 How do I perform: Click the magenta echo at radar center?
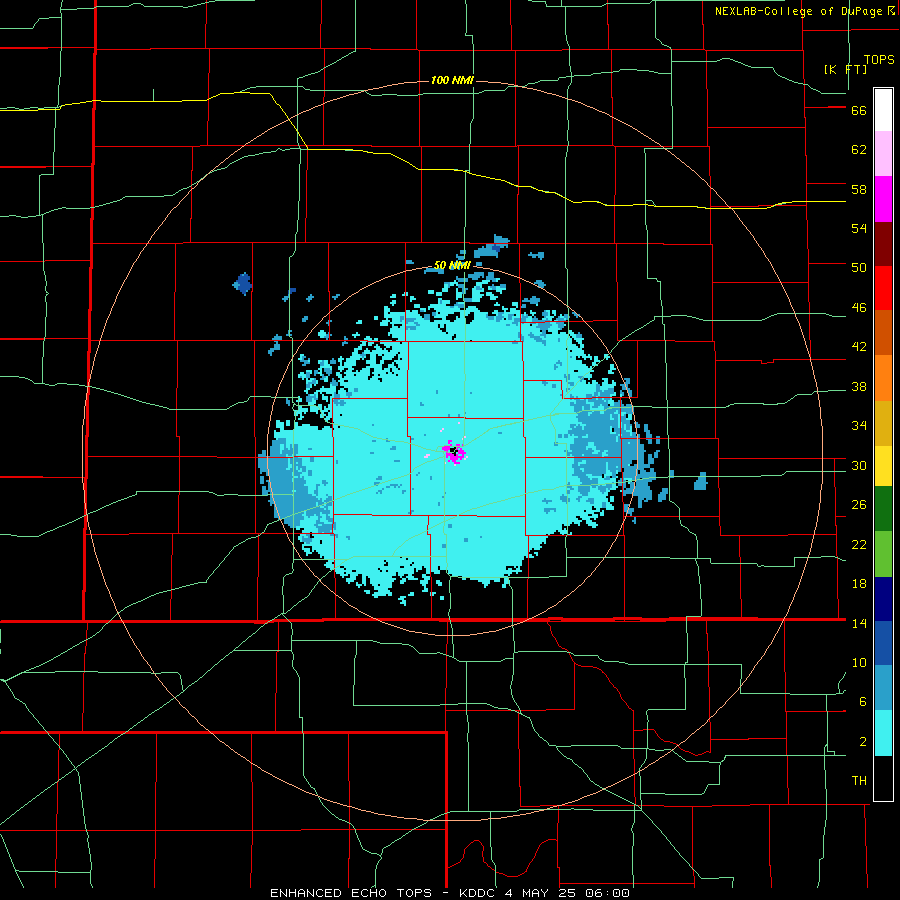[x=454, y=452]
